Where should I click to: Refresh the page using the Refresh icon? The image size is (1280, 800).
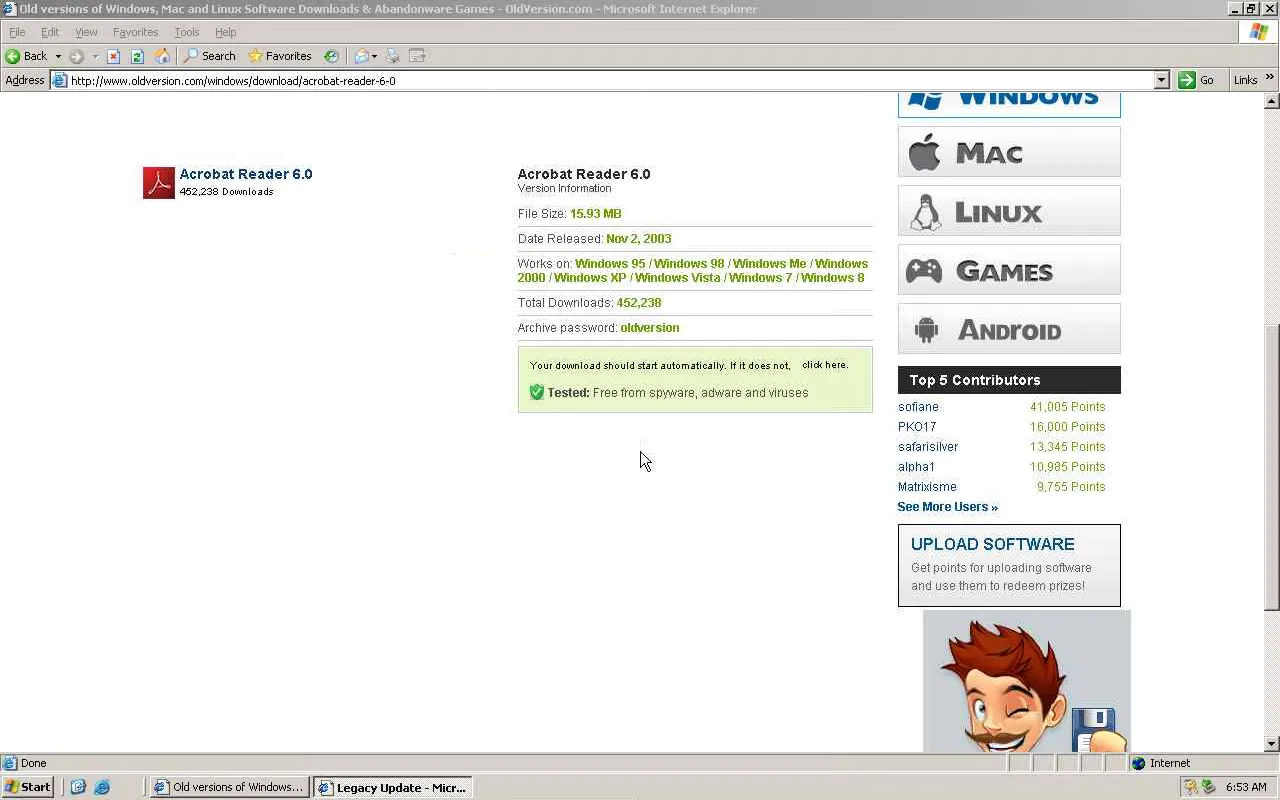pos(137,56)
